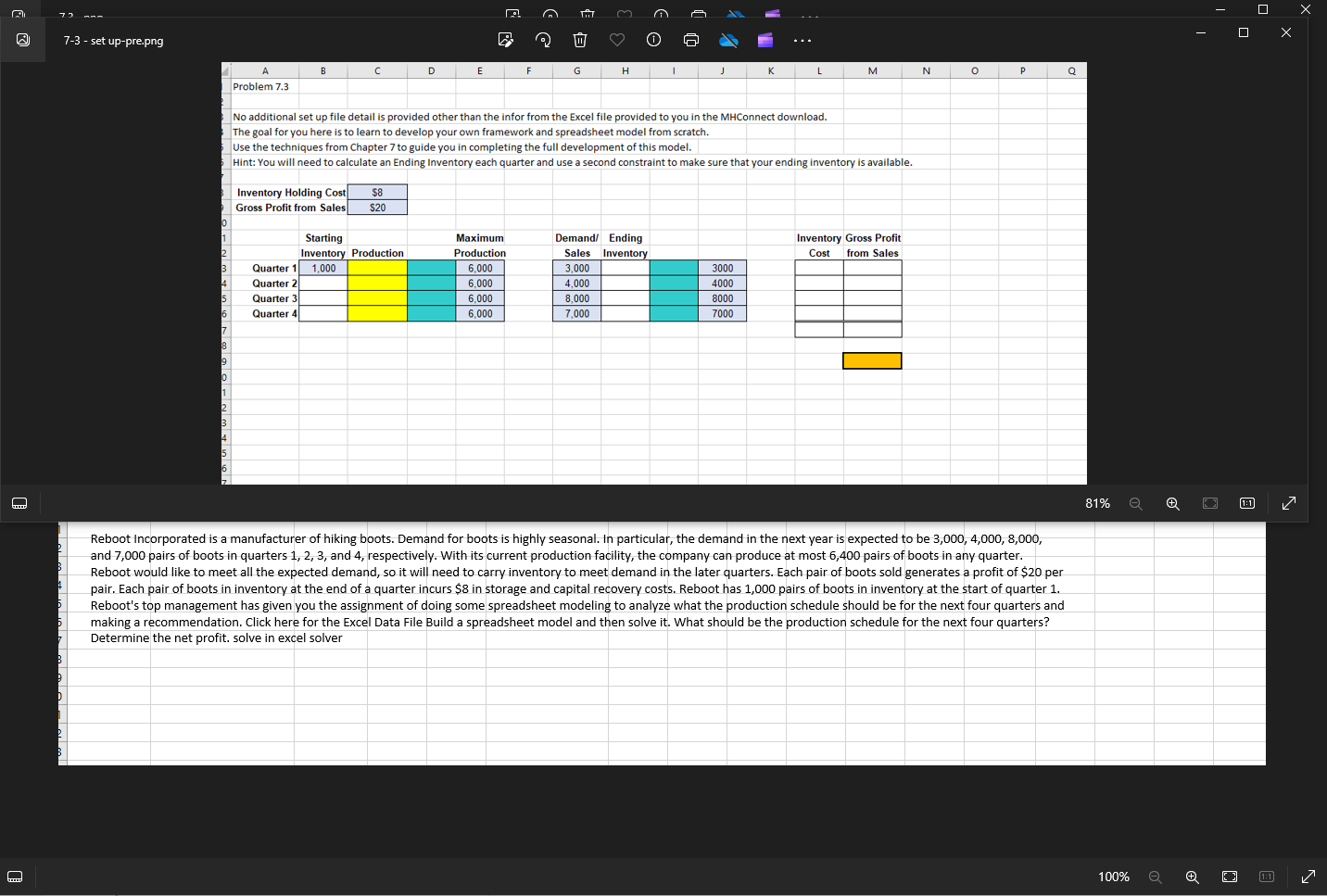Viewport: 1327px width, 896px height.
Task: Toggle filmstrip in the front window's bottom bar
Action: 19,503
